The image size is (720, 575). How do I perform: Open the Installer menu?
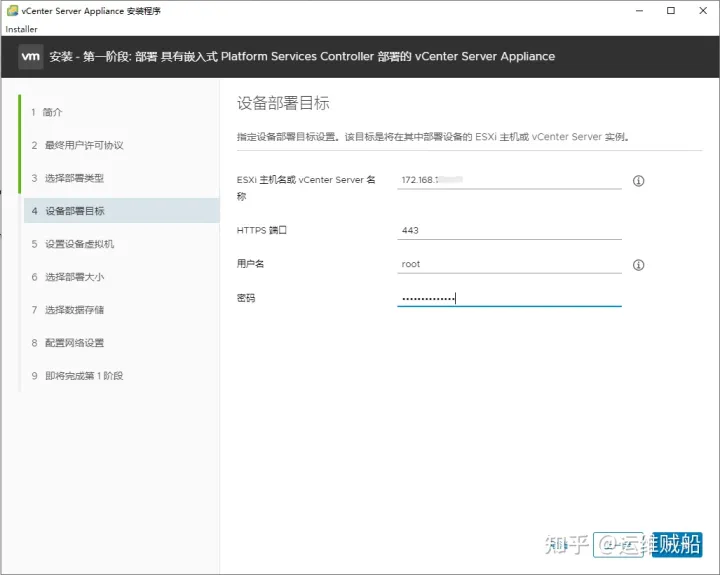(x=22, y=29)
